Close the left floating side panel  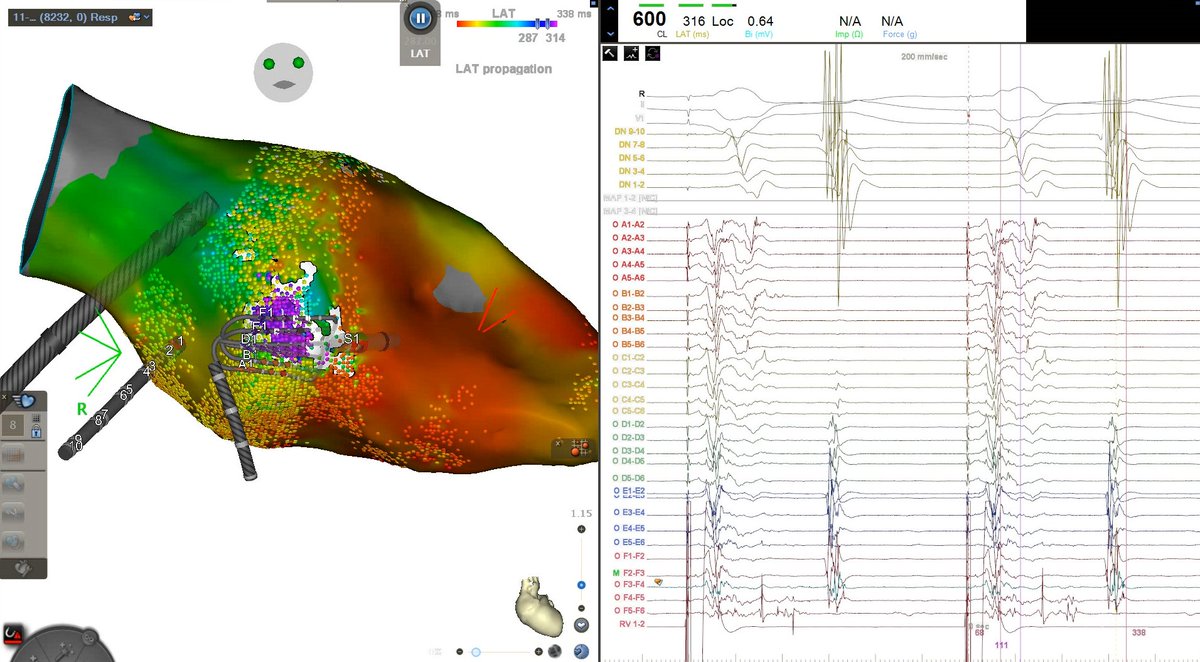(6, 398)
